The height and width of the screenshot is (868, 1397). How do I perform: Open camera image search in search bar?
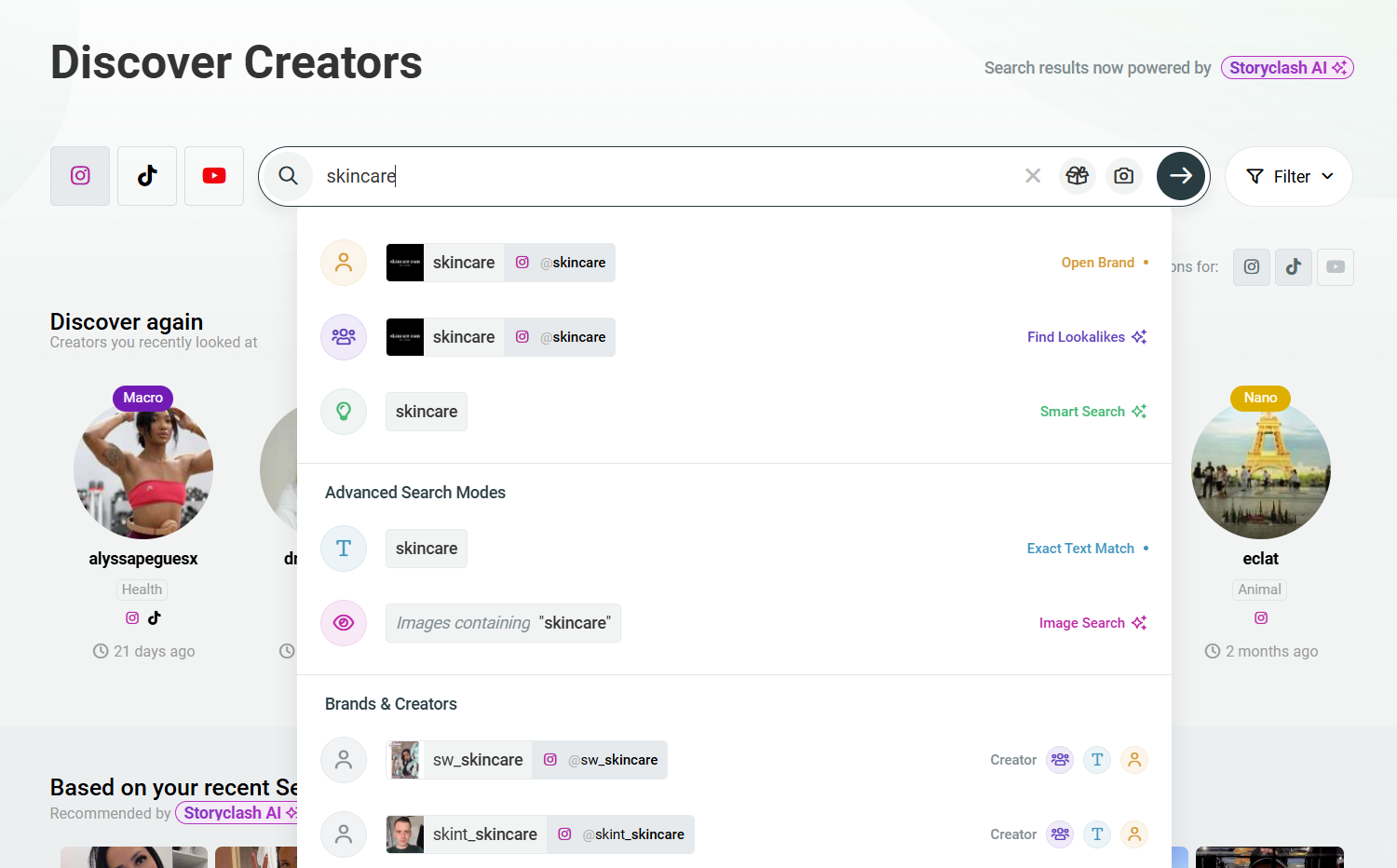[x=1123, y=175]
